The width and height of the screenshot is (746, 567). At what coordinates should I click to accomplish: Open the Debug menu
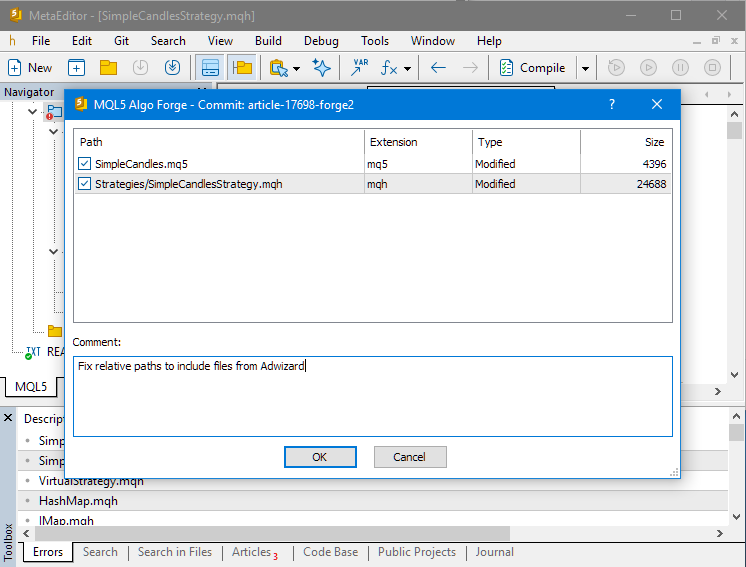[321, 41]
